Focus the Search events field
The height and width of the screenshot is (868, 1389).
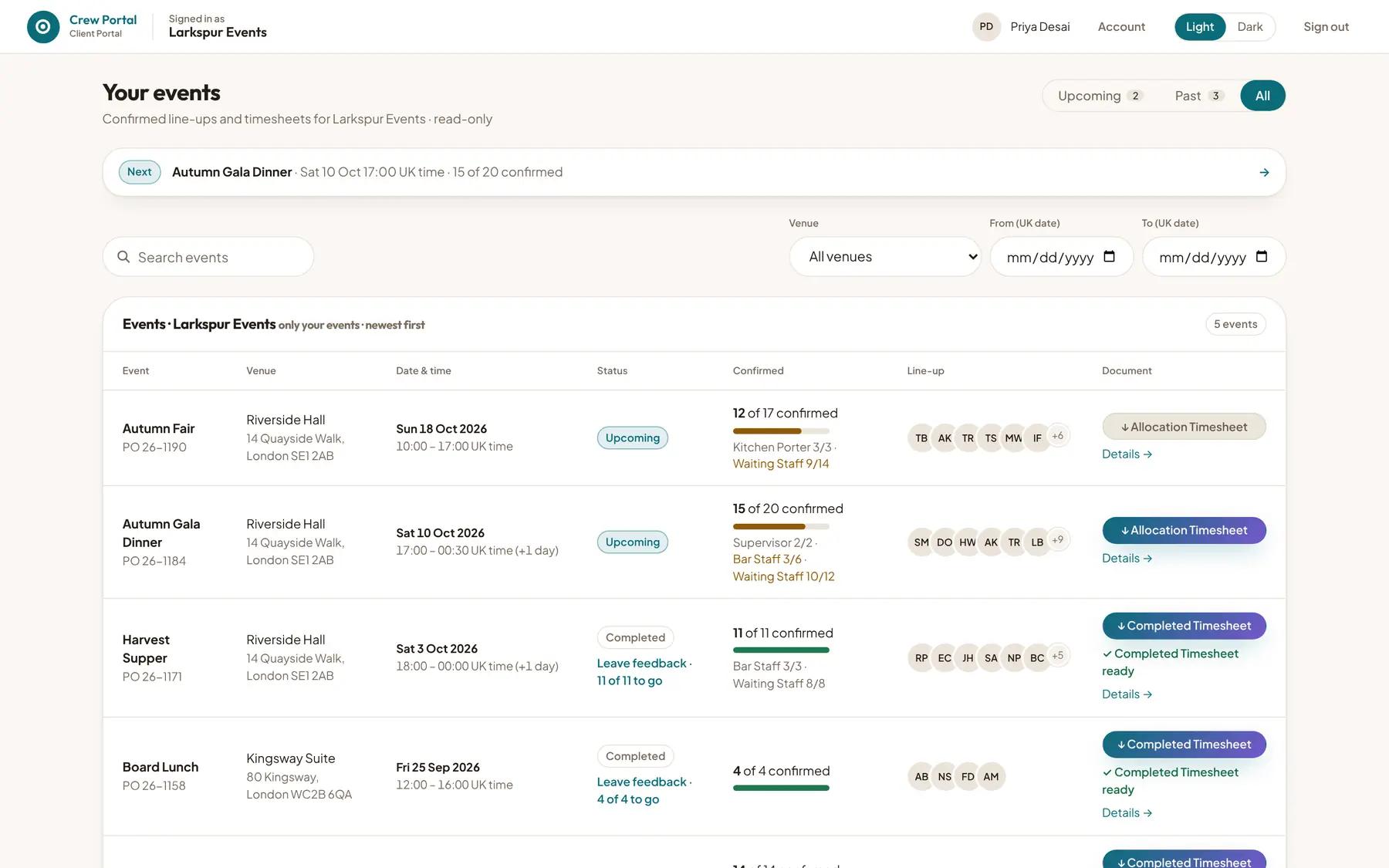208,257
